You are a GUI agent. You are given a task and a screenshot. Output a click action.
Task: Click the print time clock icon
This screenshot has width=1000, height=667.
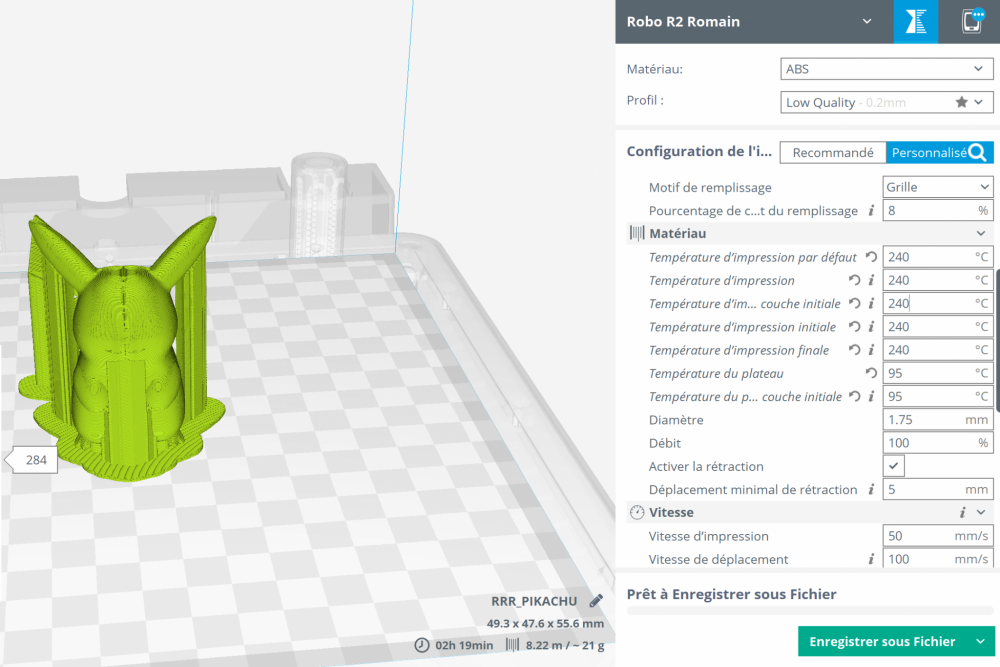(x=422, y=645)
